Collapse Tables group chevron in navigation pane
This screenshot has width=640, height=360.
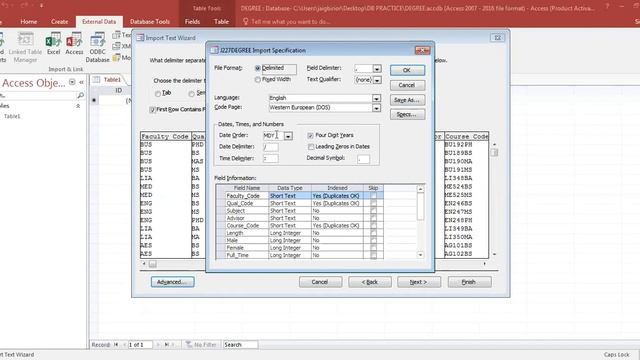click(78, 106)
